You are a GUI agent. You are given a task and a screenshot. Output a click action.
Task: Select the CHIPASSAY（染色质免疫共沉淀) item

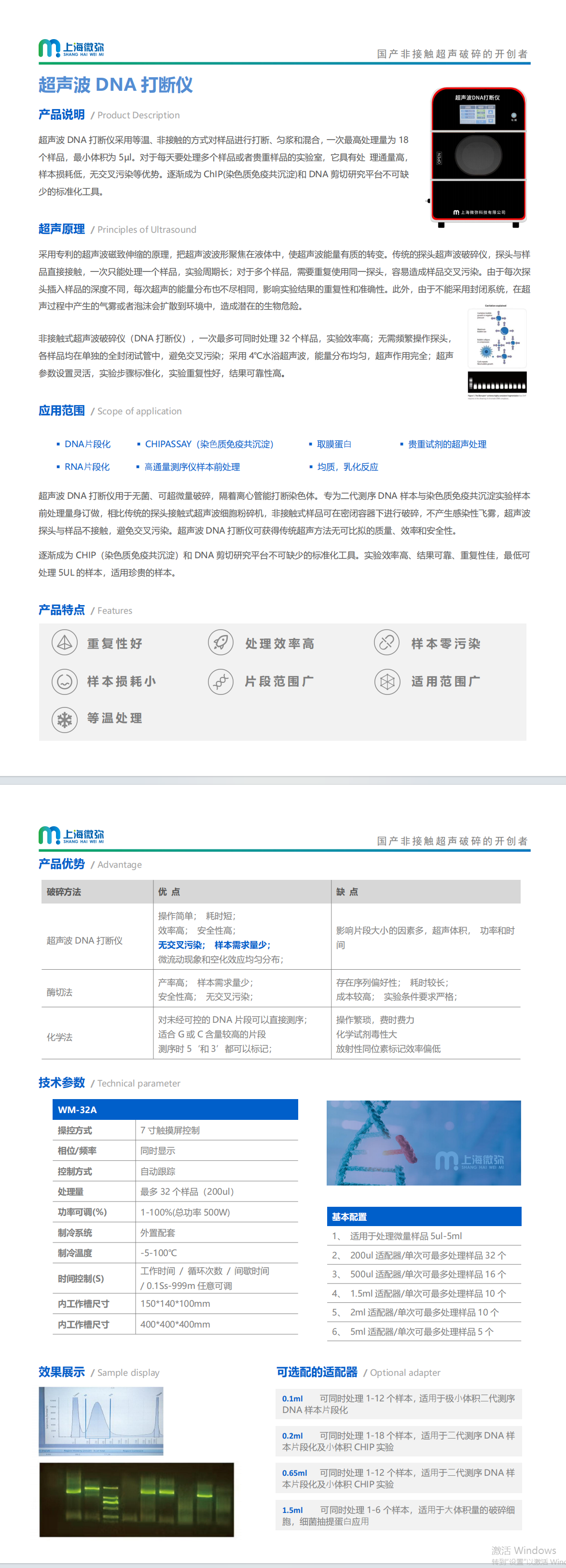[209, 444]
